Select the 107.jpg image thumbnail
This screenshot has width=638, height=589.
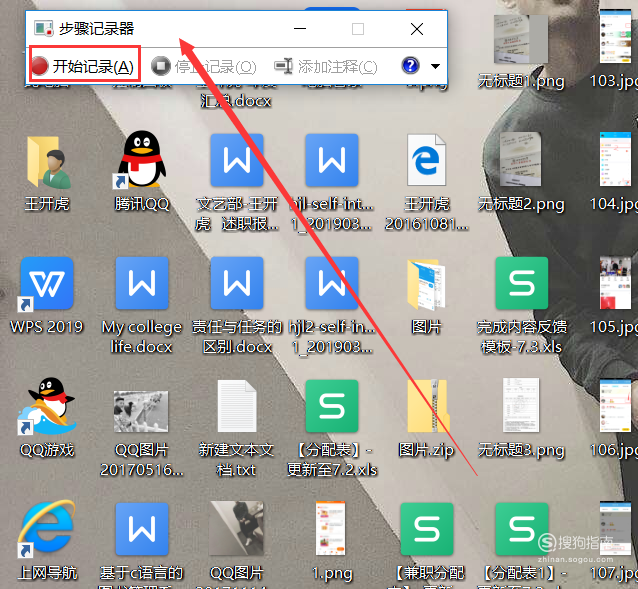[x=615, y=529]
